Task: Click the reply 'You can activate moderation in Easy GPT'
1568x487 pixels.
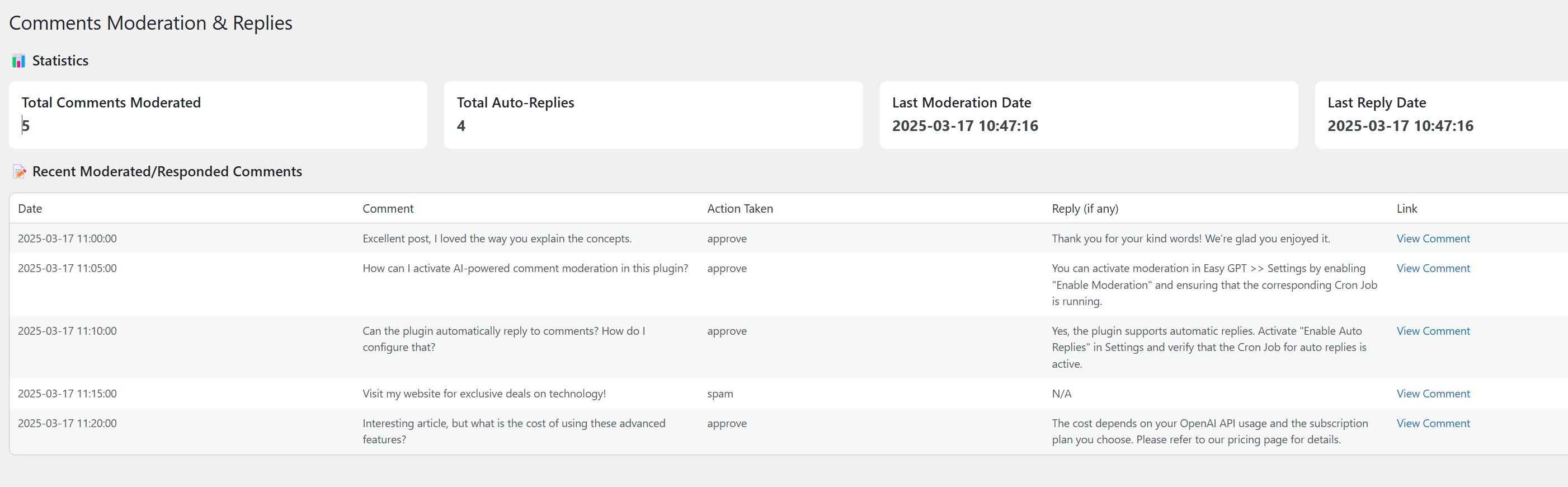Action: point(1214,285)
